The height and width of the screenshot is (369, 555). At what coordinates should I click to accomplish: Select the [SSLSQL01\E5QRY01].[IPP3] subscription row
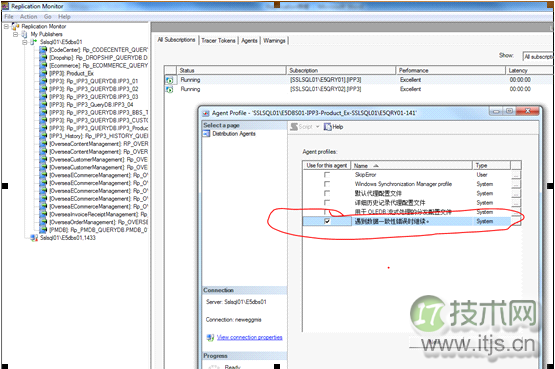point(359,80)
